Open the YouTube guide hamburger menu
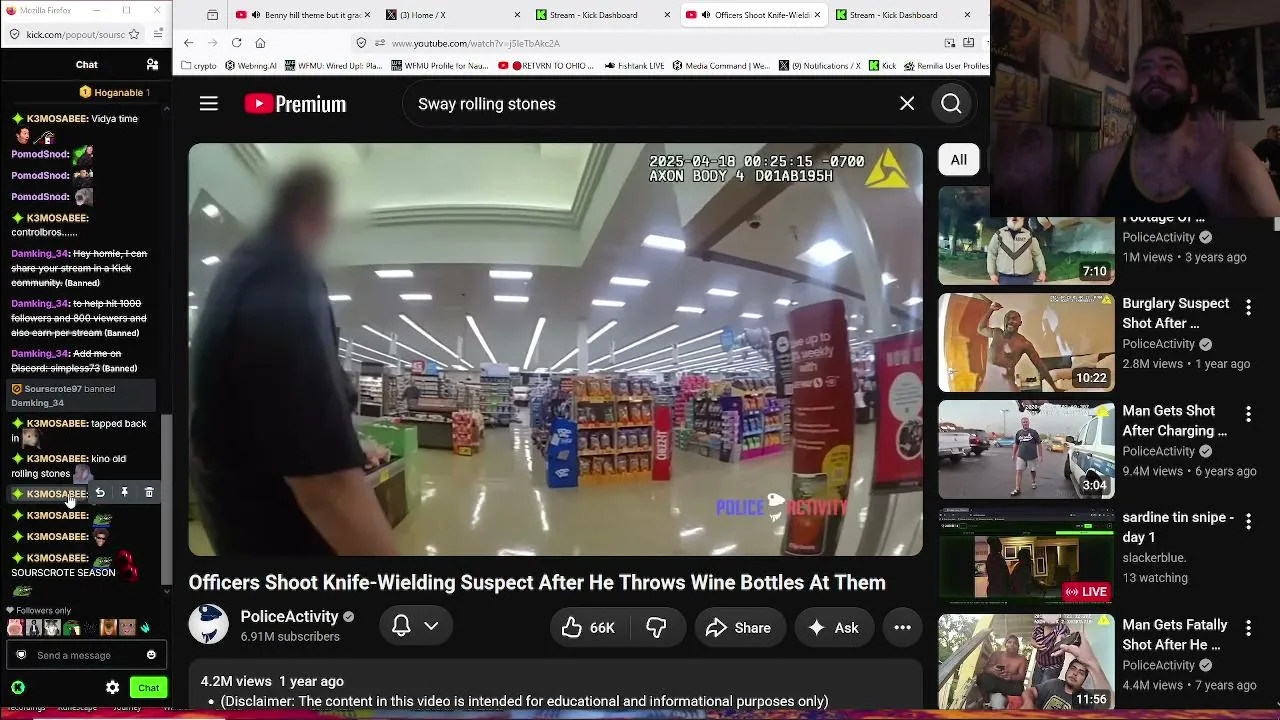 click(208, 104)
